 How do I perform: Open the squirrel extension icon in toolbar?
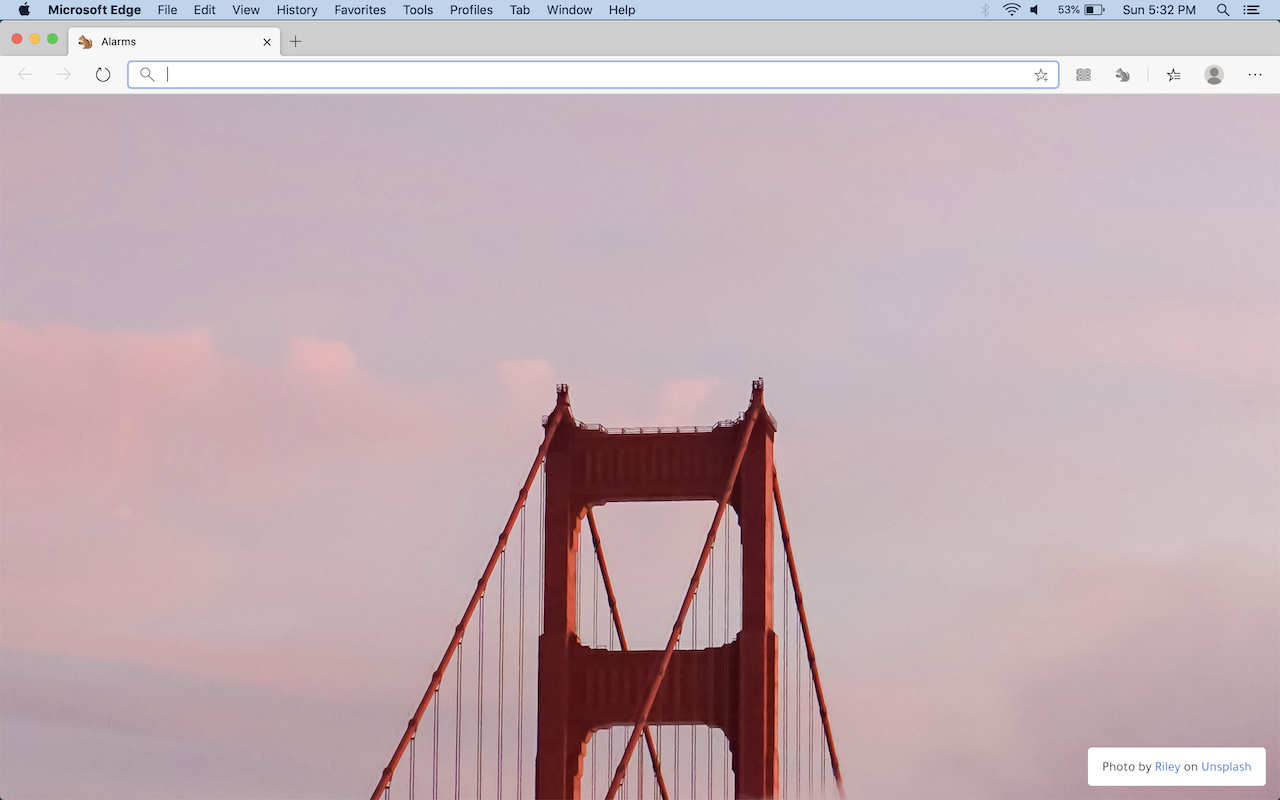[x=1123, y=75]
